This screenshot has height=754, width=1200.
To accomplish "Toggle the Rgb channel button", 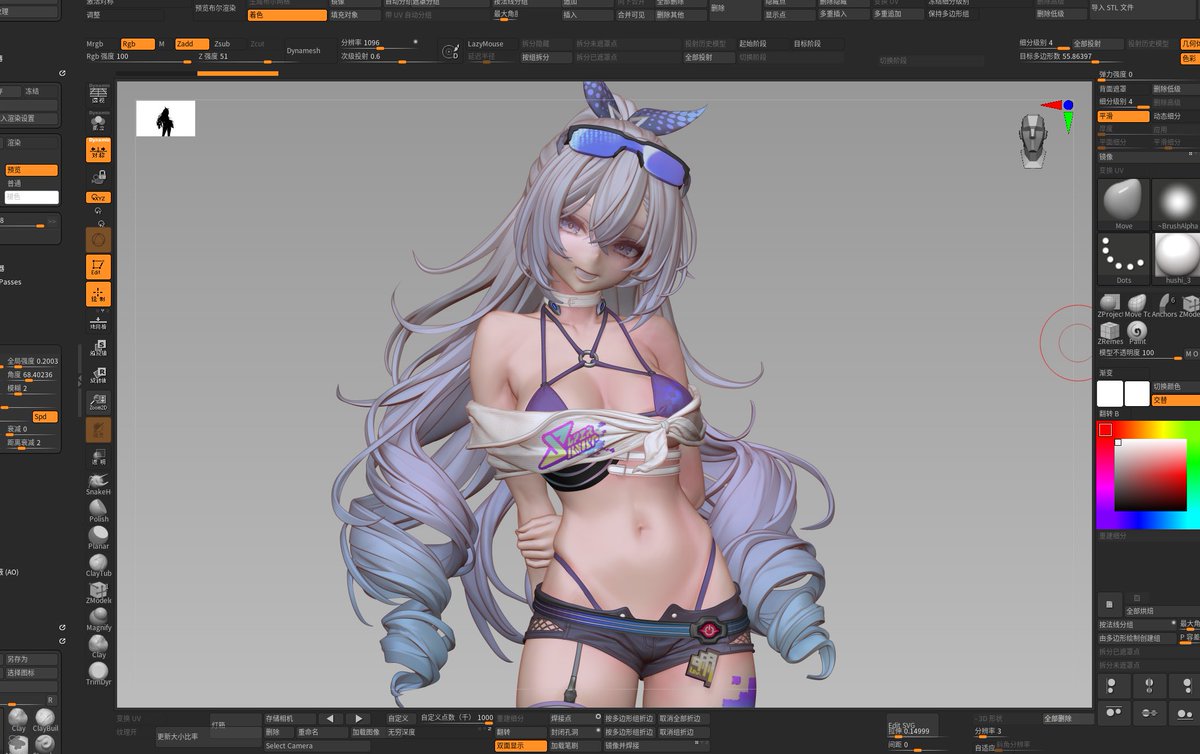I will coord(137,44).
